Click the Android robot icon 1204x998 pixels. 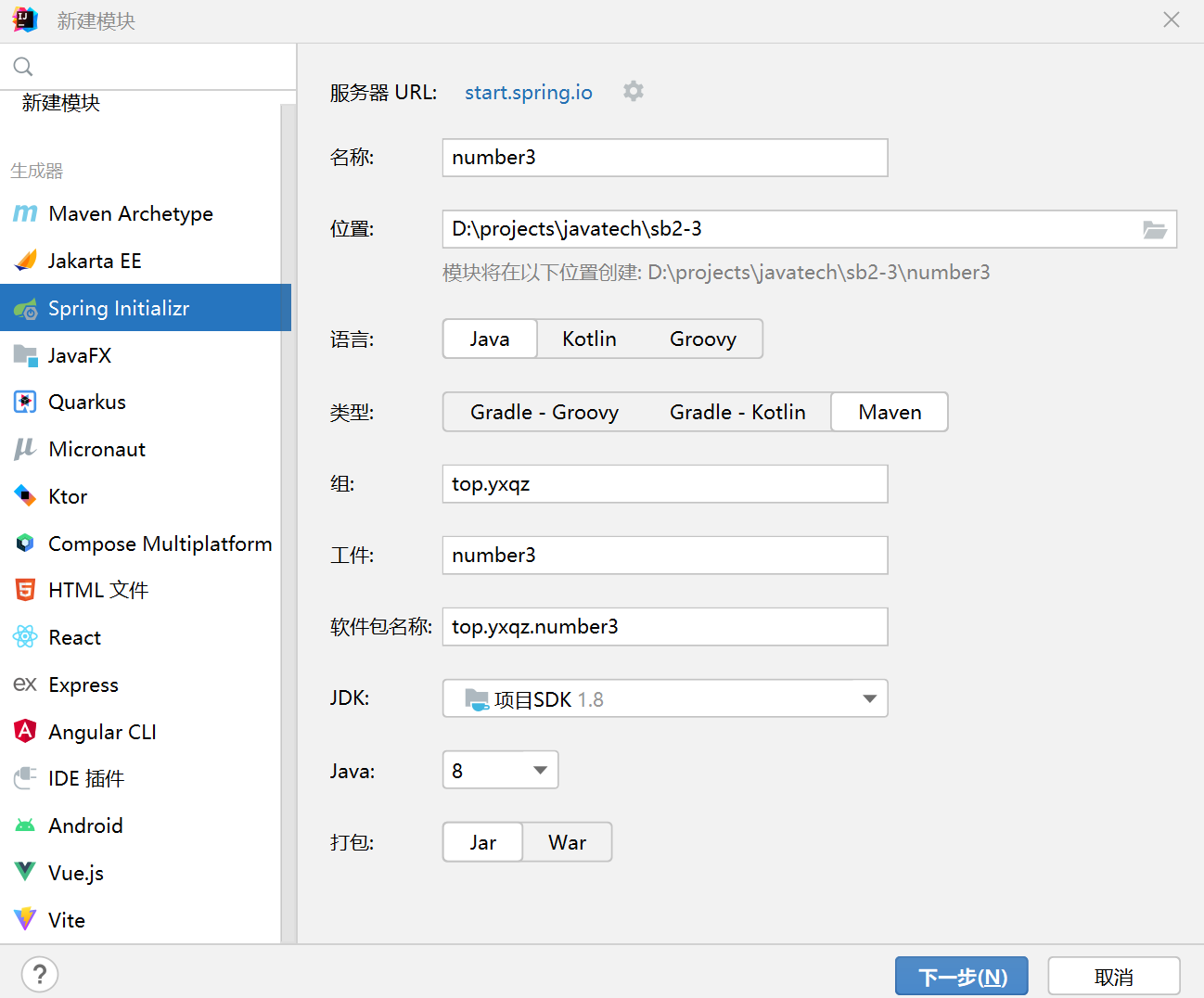(x=25, y=825)
